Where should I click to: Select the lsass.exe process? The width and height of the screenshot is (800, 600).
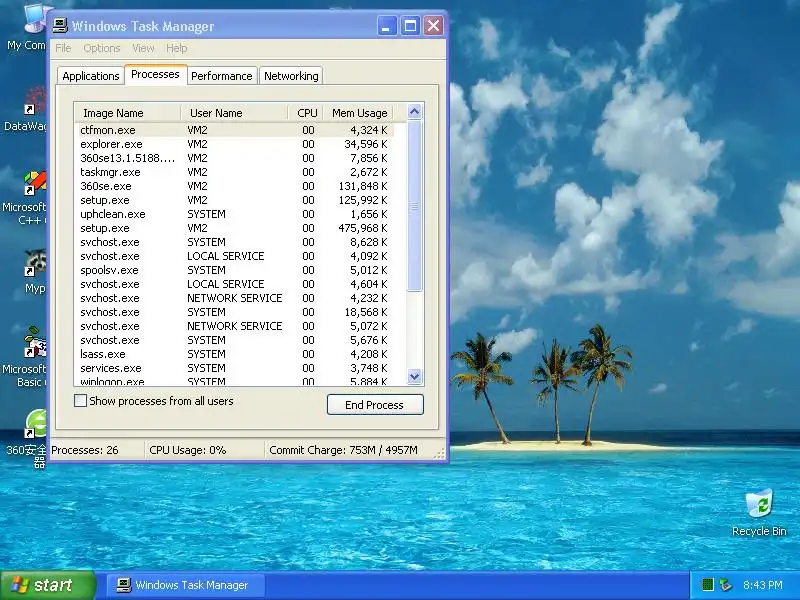[235, 354]
